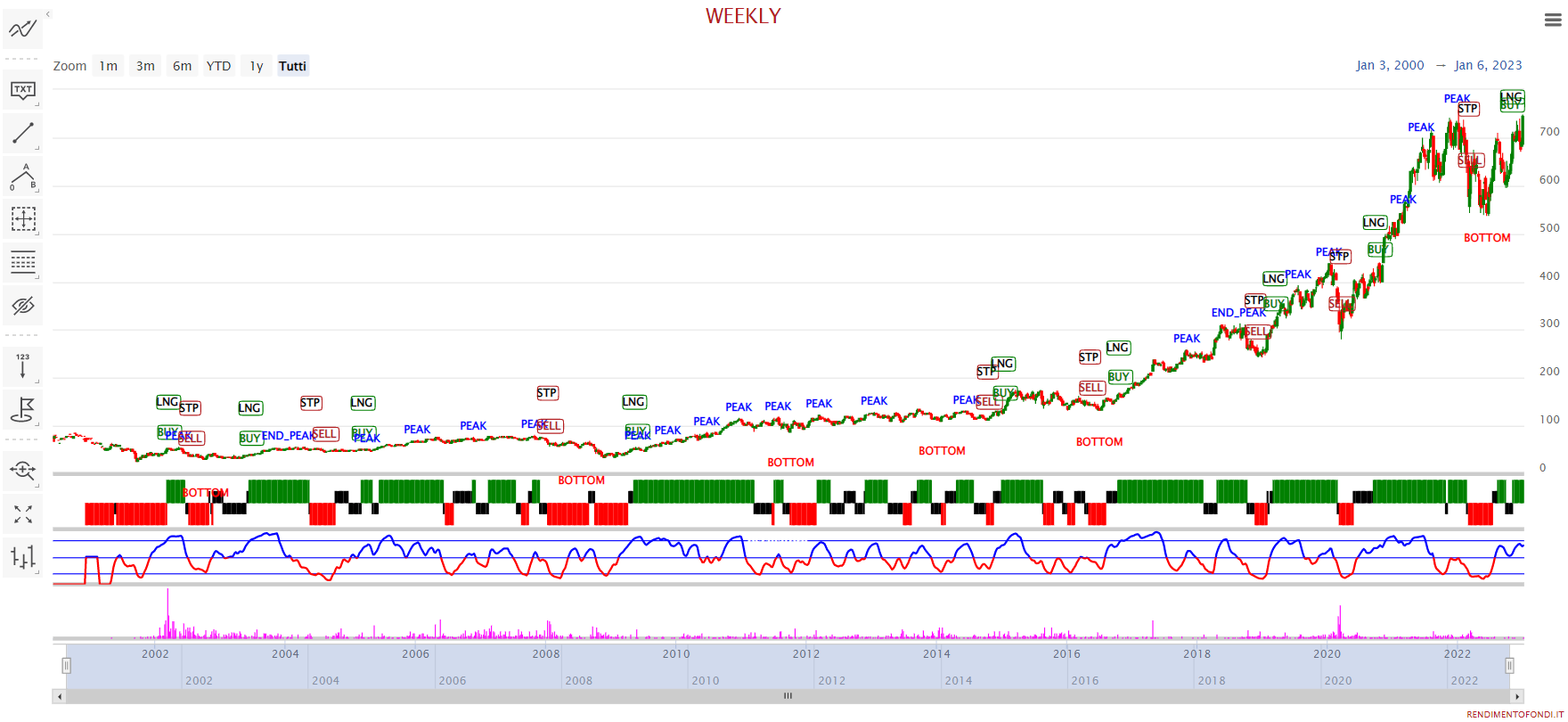
Task: Open the indicators tool
Action: pyautogui.click(x=22, y=29)
